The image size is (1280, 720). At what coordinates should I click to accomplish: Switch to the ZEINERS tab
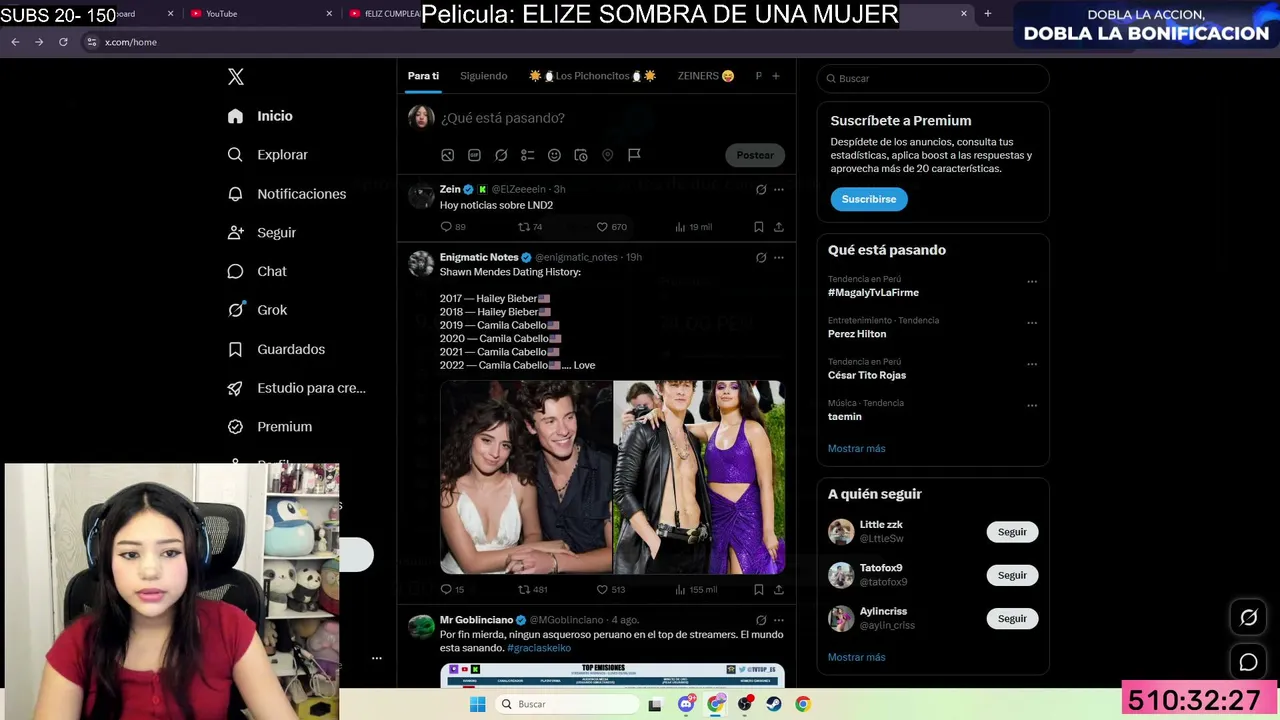pos(706,76)
